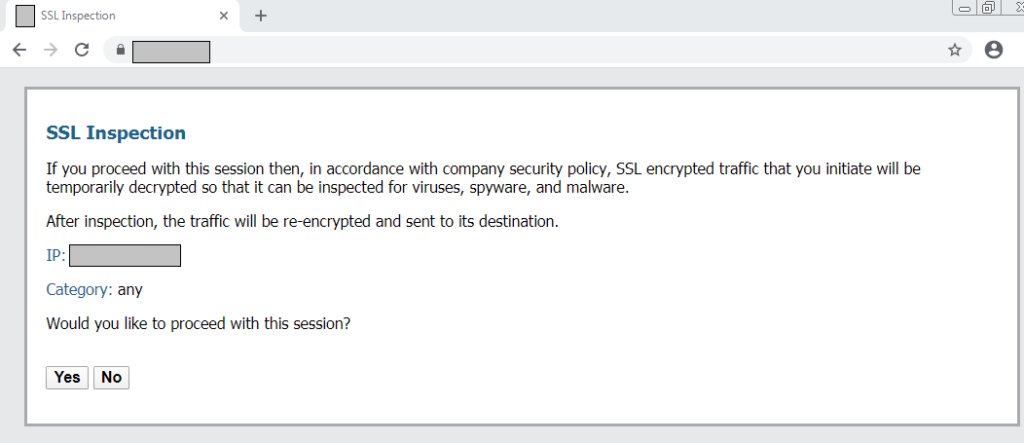Click the favicon on the SSL Inspection tab
1024x443 pixels.
26,16
